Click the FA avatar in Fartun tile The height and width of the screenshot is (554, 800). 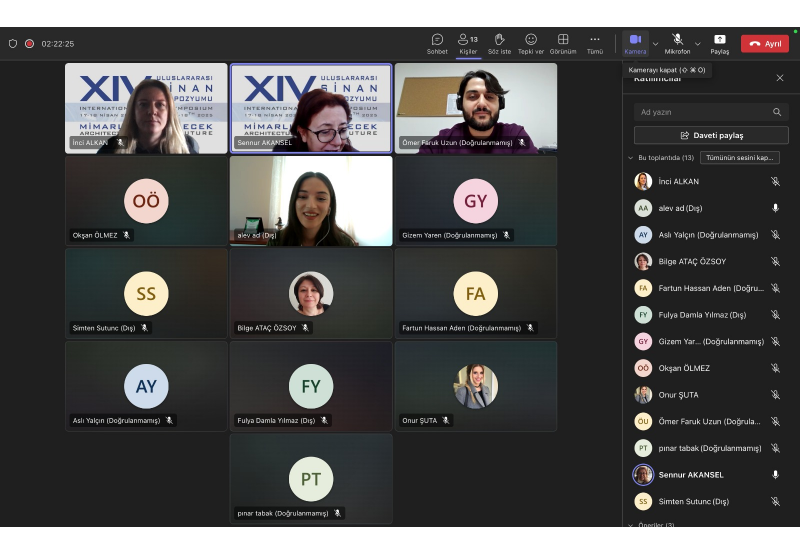click(476, 293)
